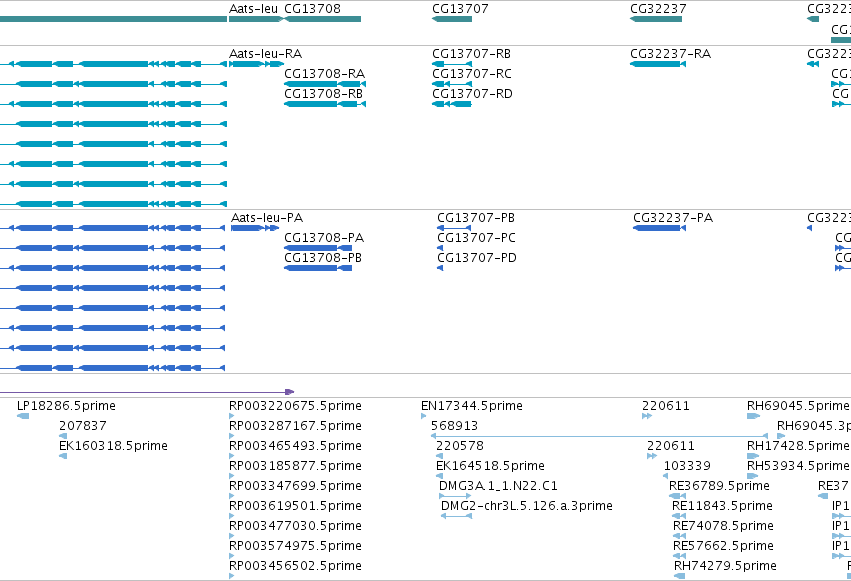Open the RE11843.5prime EST label
Image resolution: width=851 pixels, height=581 pixels.
(722, 506)
